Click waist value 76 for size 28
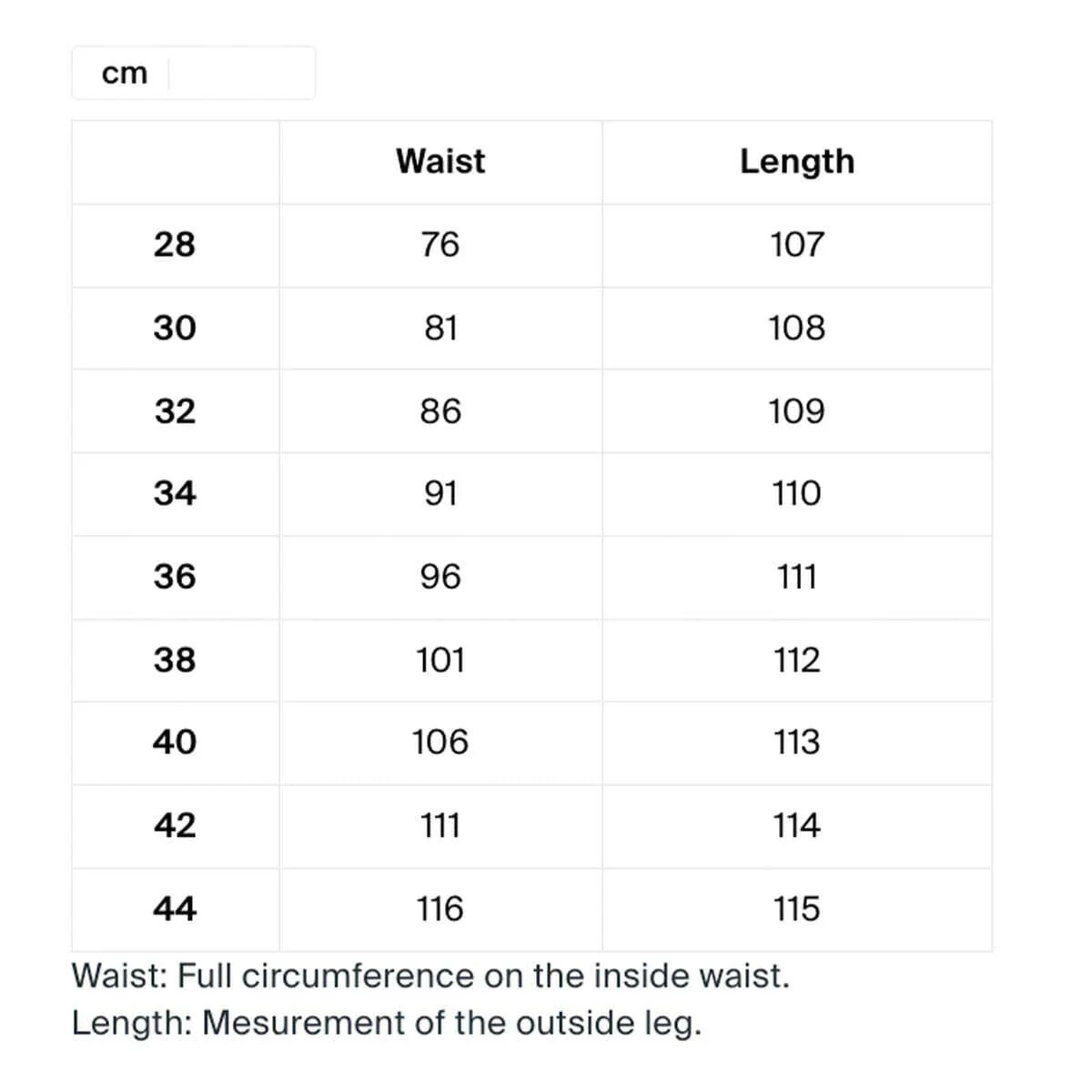 (x=440, y=244)
